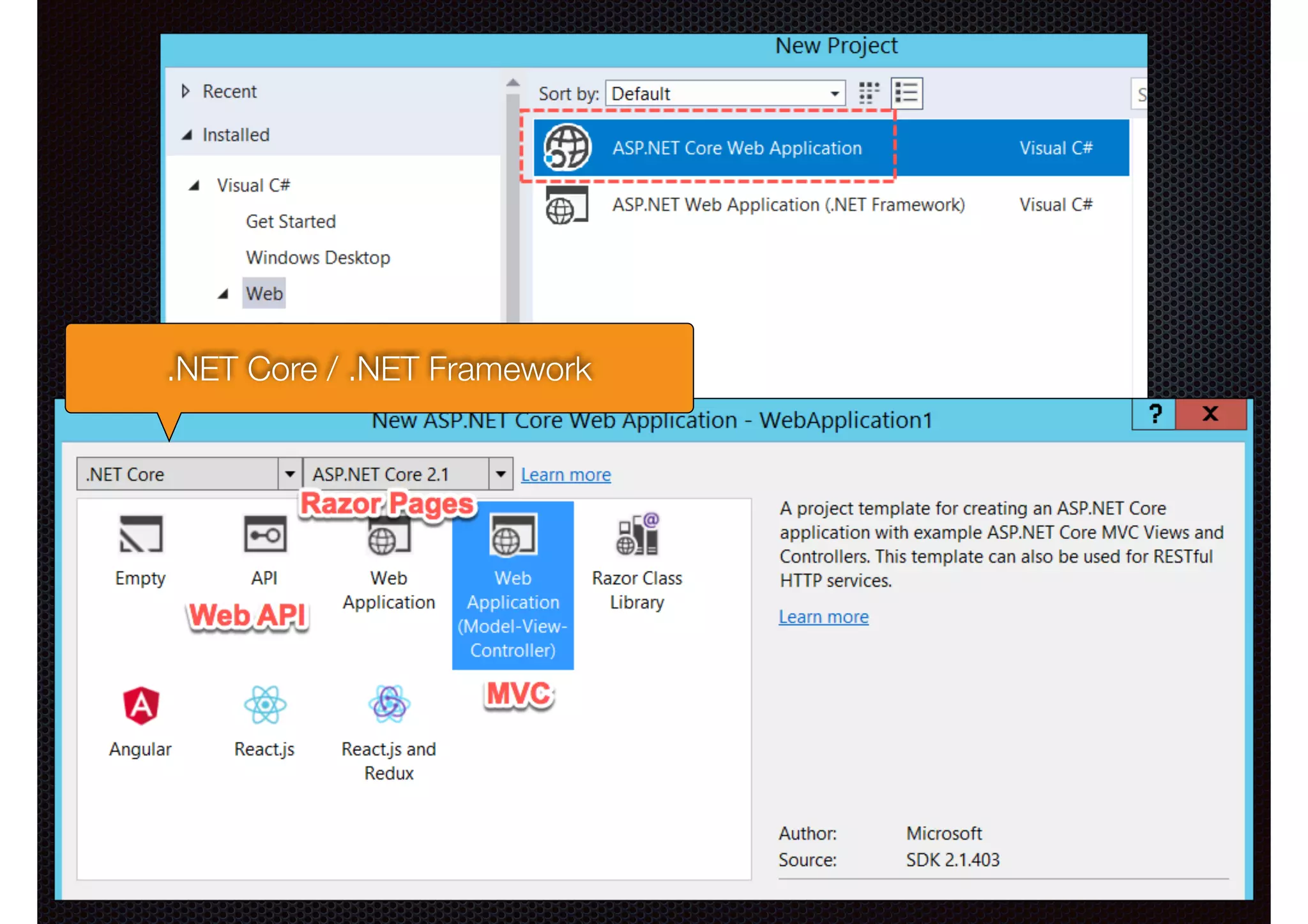1308x924 pixels.
Task: Open Learn more link under template description
Action: click(x=823, y=617)
